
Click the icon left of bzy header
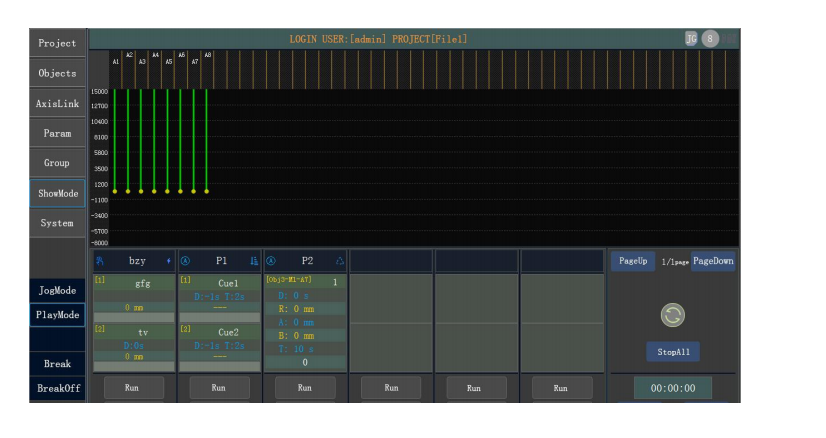point(98,261)
